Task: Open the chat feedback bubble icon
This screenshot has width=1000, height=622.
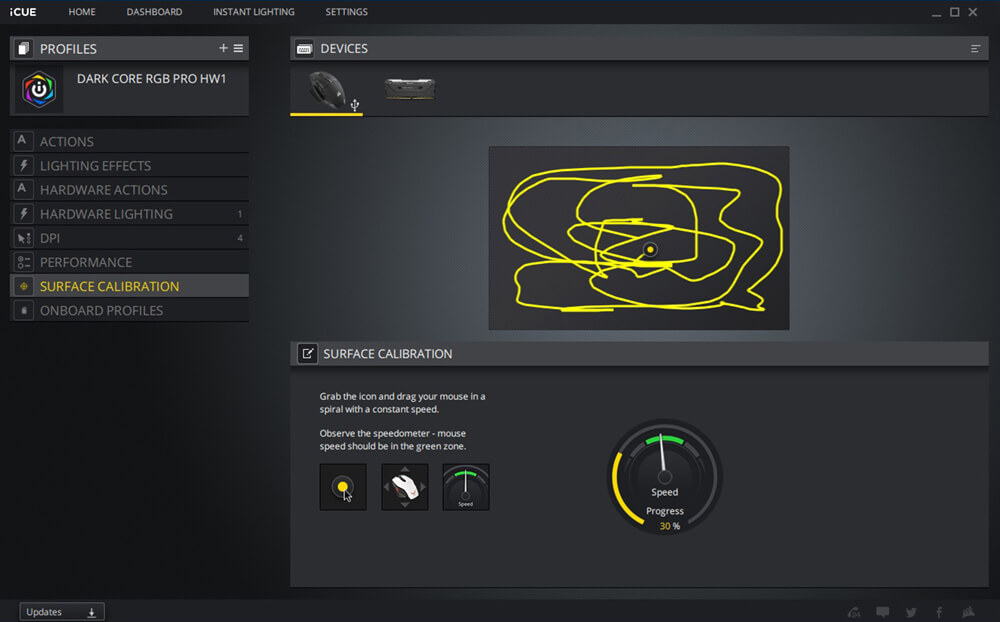Action: click(x=882, y=612)
